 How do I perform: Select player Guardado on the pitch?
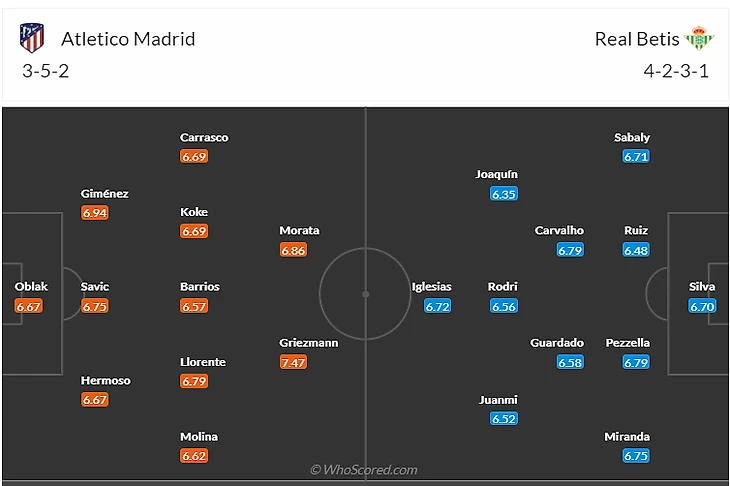click(555, 343)
